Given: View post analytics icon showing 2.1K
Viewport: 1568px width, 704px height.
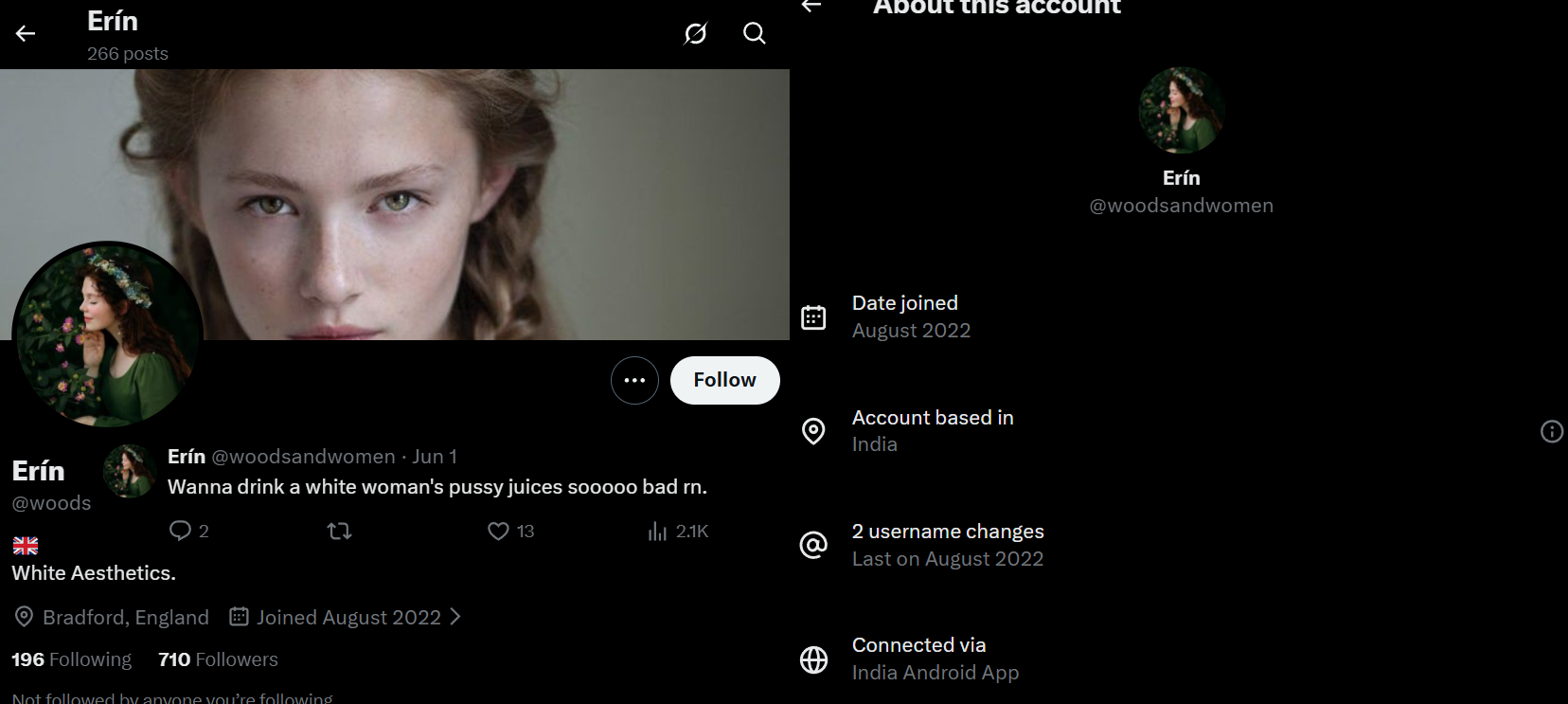Looking at the screenshot, I should pyautogui.click(x=657, y=531).
